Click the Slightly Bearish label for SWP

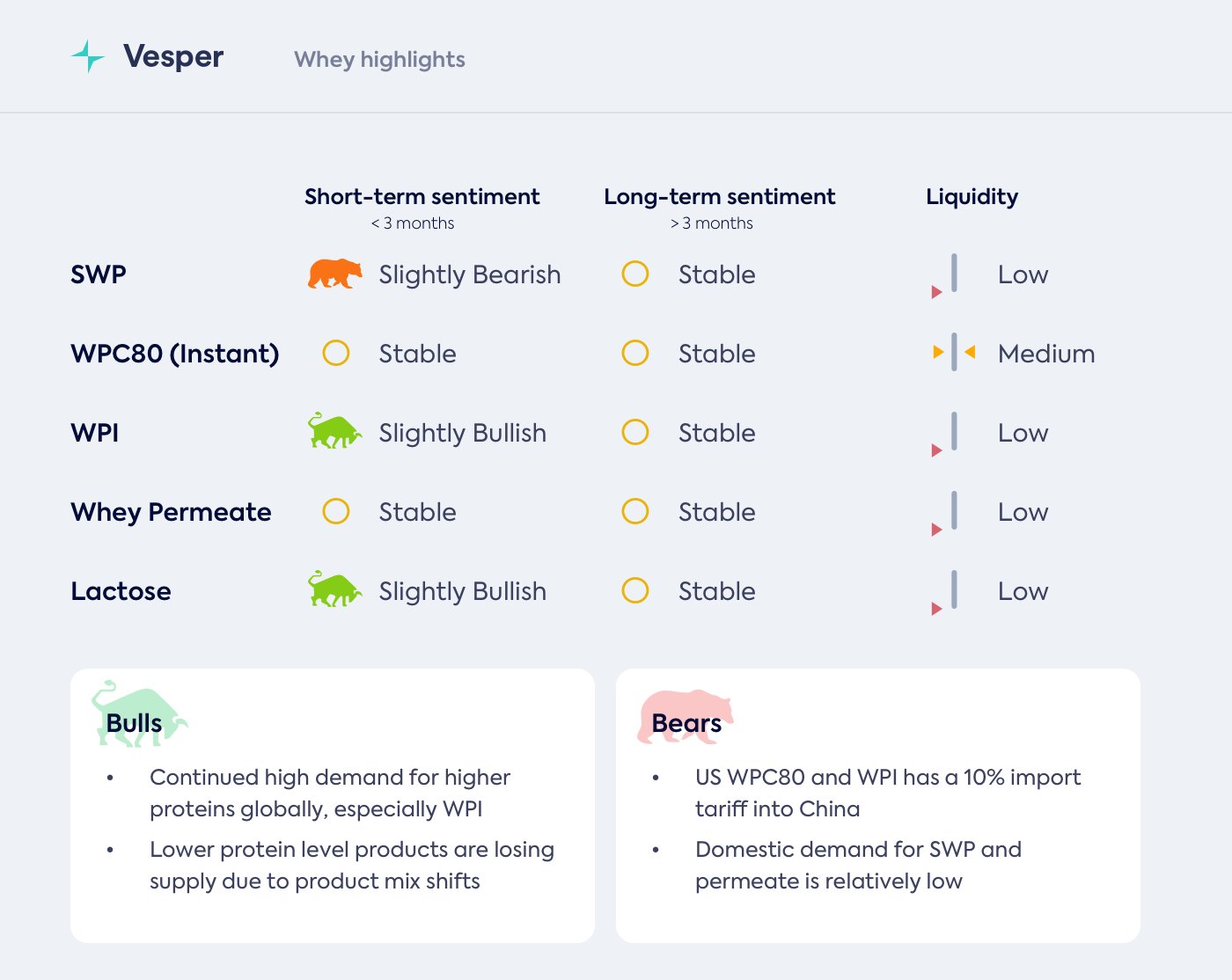(x=470, y=274)
